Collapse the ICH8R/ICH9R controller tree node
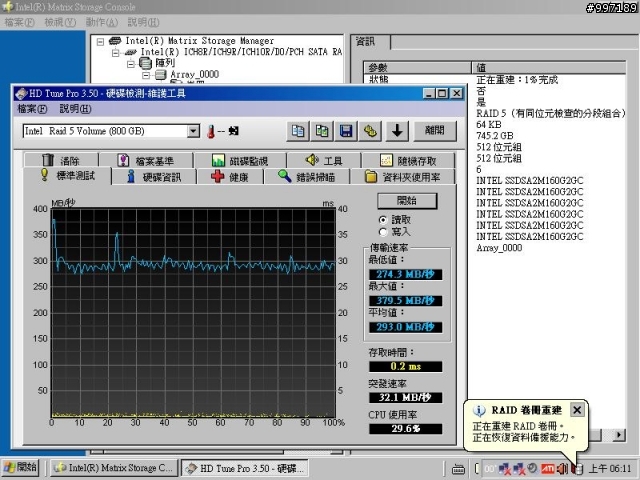Screen dimensions: 640x480 (116, 53)
